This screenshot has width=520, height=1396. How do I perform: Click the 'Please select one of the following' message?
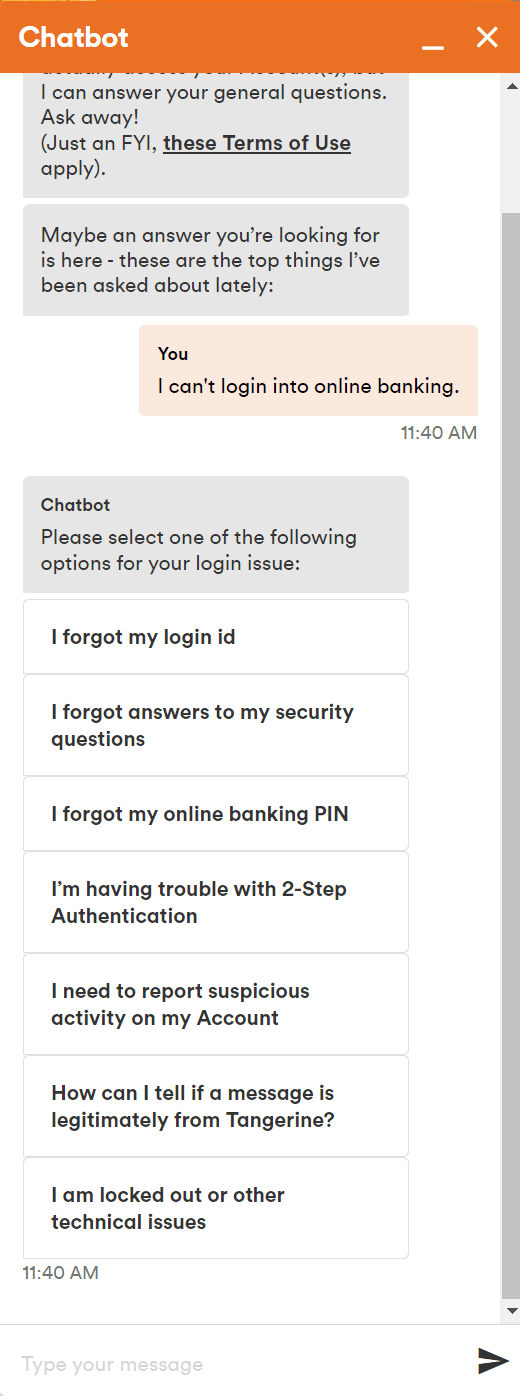point(216,534)
